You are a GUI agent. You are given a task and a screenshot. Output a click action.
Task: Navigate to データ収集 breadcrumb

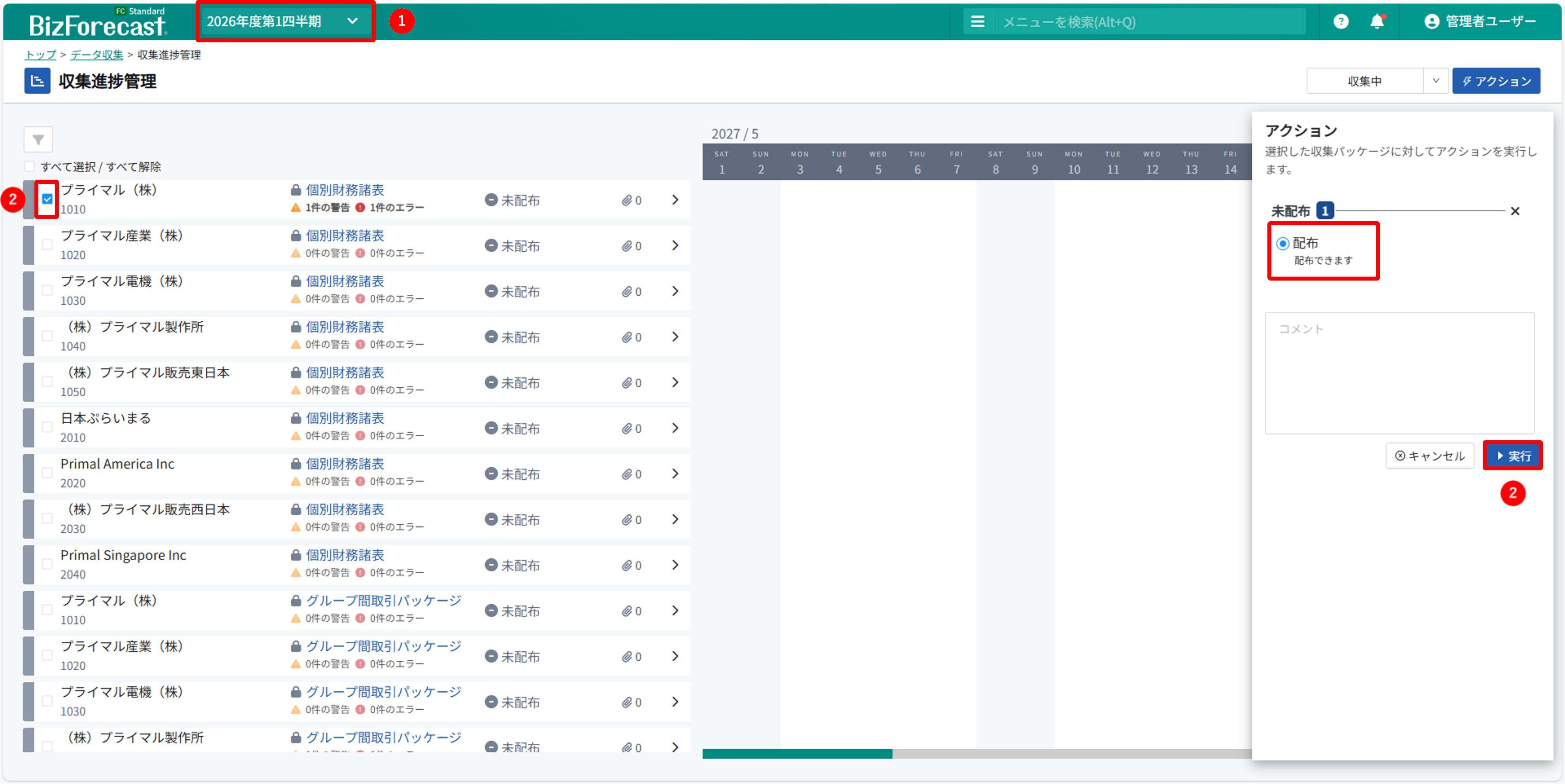(96, 55)
